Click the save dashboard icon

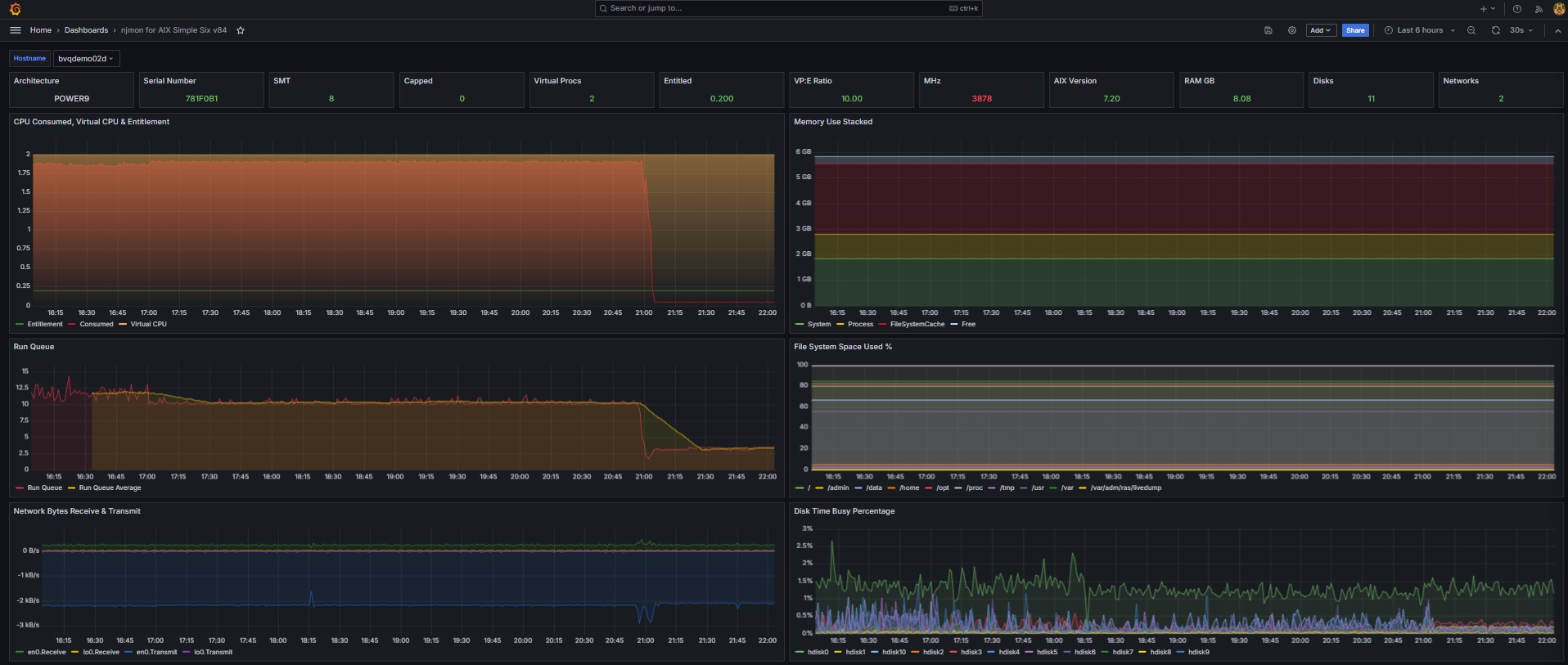coord(1268,30)
